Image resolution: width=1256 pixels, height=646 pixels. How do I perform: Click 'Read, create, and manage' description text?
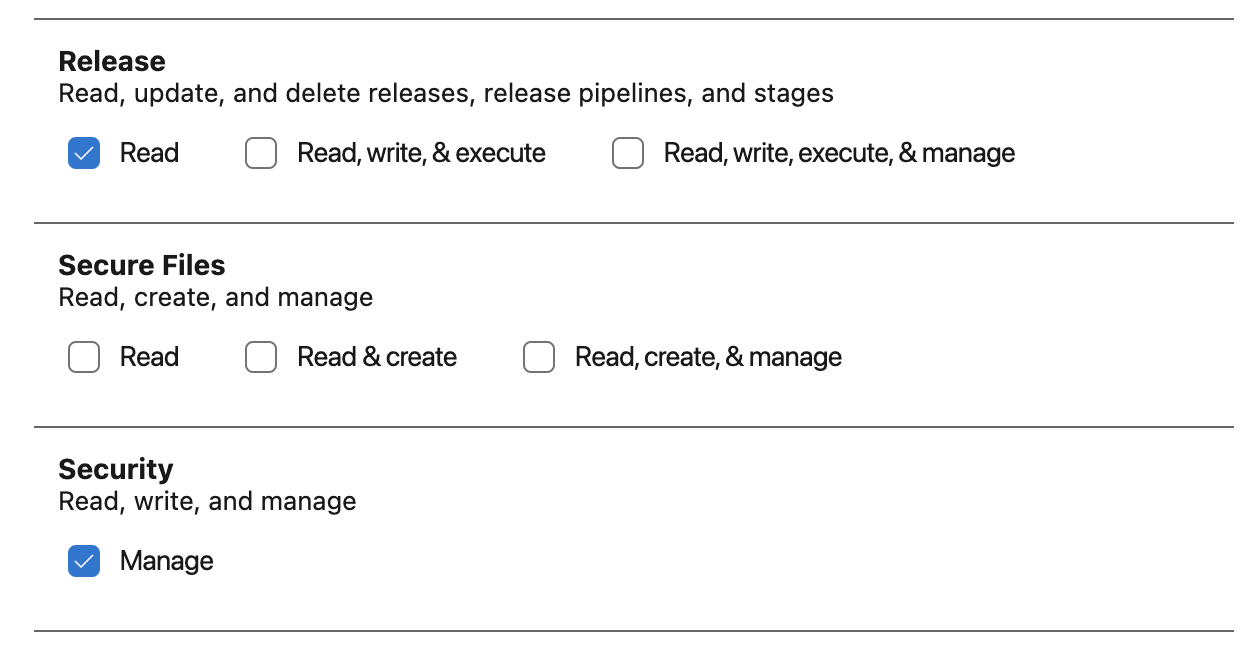216,298
